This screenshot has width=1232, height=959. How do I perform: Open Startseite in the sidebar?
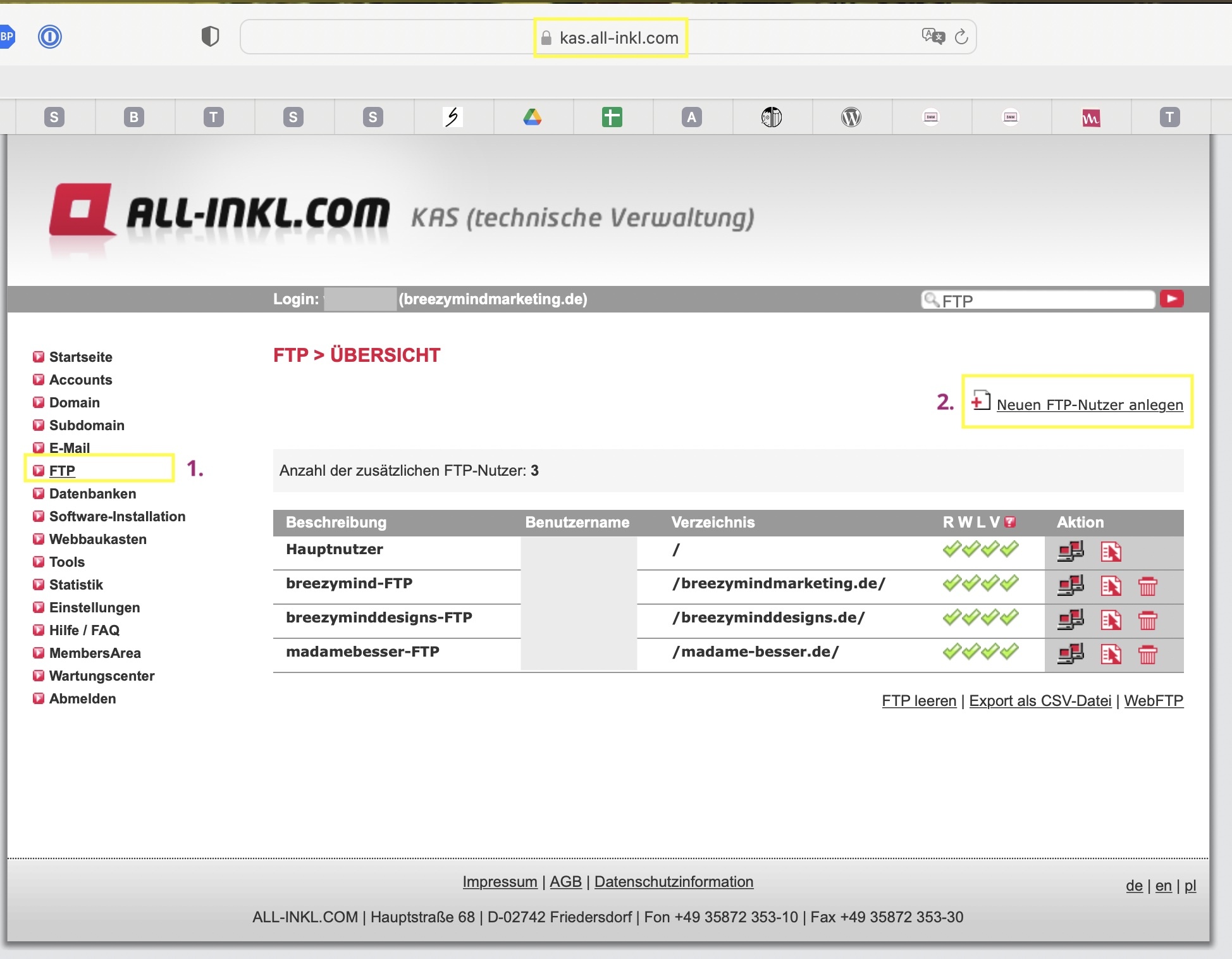[x=81, y=357]
